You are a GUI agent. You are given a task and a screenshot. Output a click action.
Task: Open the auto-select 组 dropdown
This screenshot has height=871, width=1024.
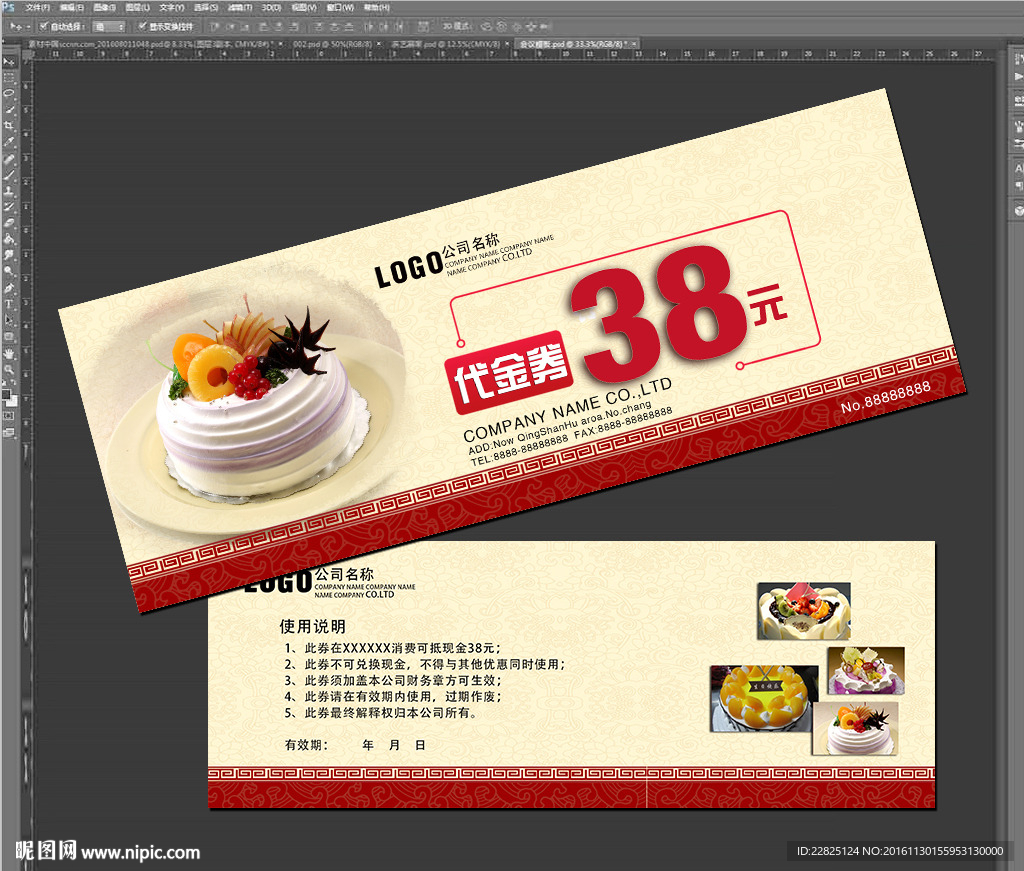(108, 27)
